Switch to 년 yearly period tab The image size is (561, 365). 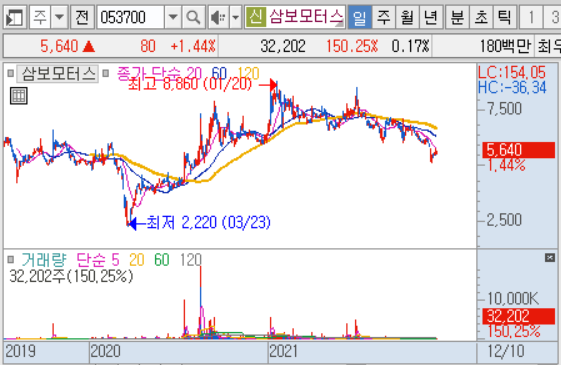click(x=431, y=17)
